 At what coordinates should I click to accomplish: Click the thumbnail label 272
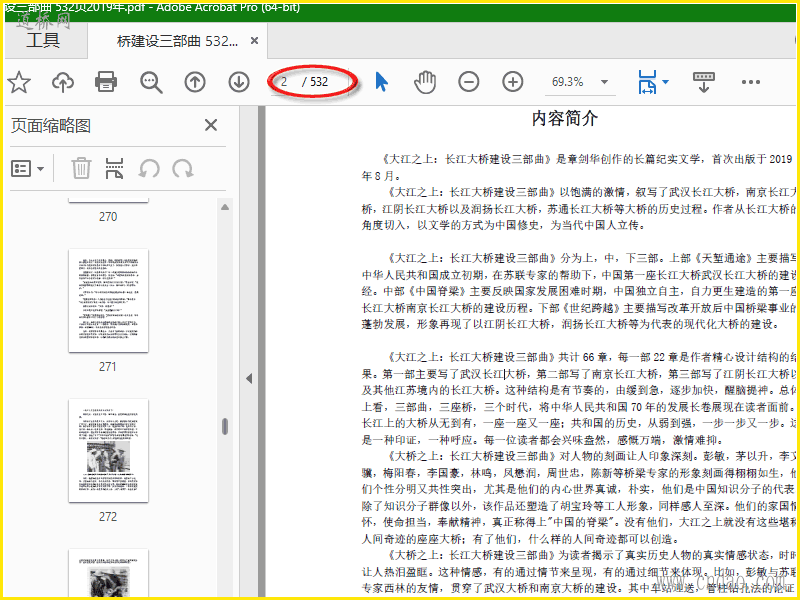click(108, 517)
